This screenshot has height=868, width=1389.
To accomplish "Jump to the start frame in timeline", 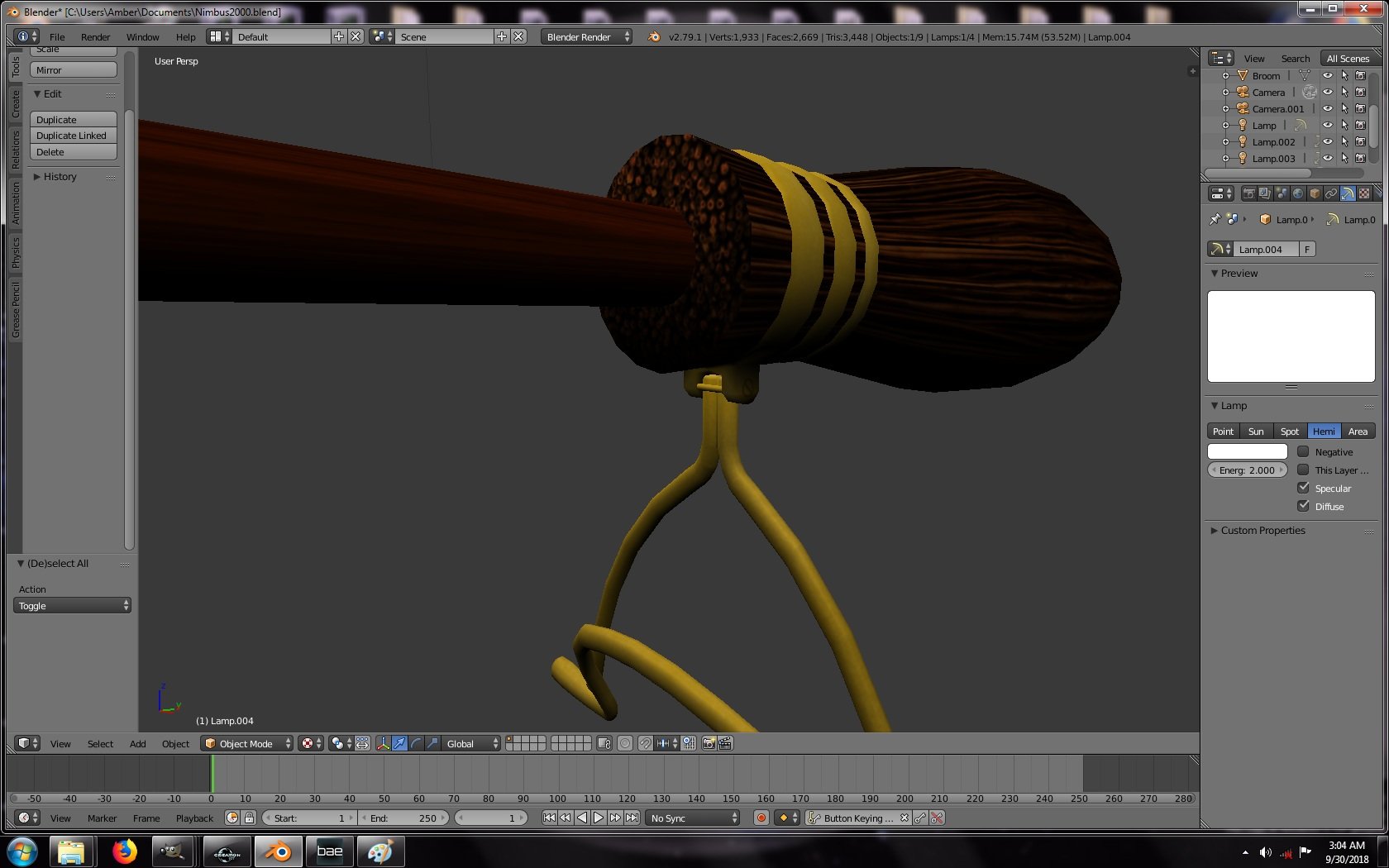I will 549,818.
